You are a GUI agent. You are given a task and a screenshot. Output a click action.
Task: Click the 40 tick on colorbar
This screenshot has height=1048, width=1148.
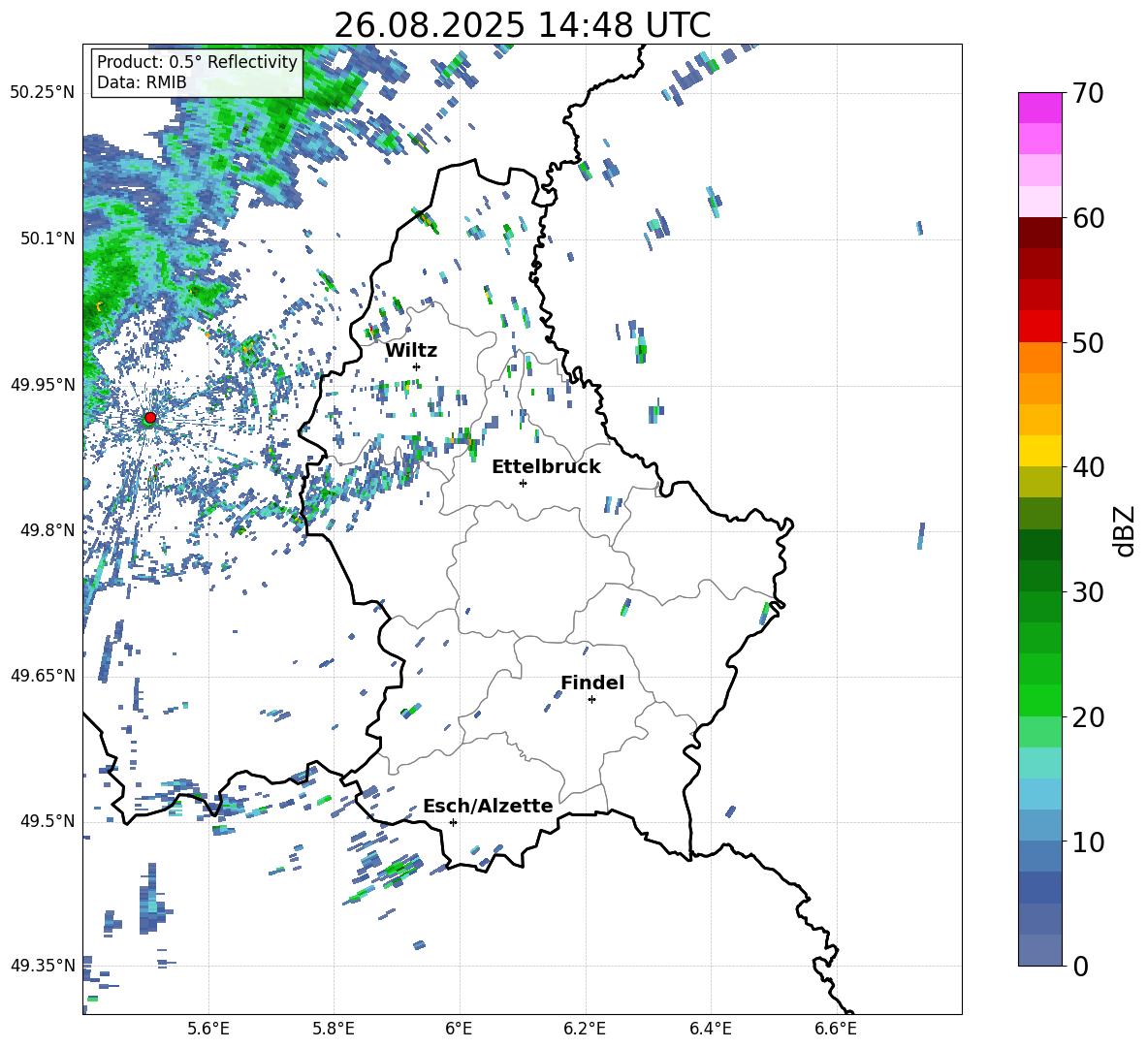point(1087,467)
